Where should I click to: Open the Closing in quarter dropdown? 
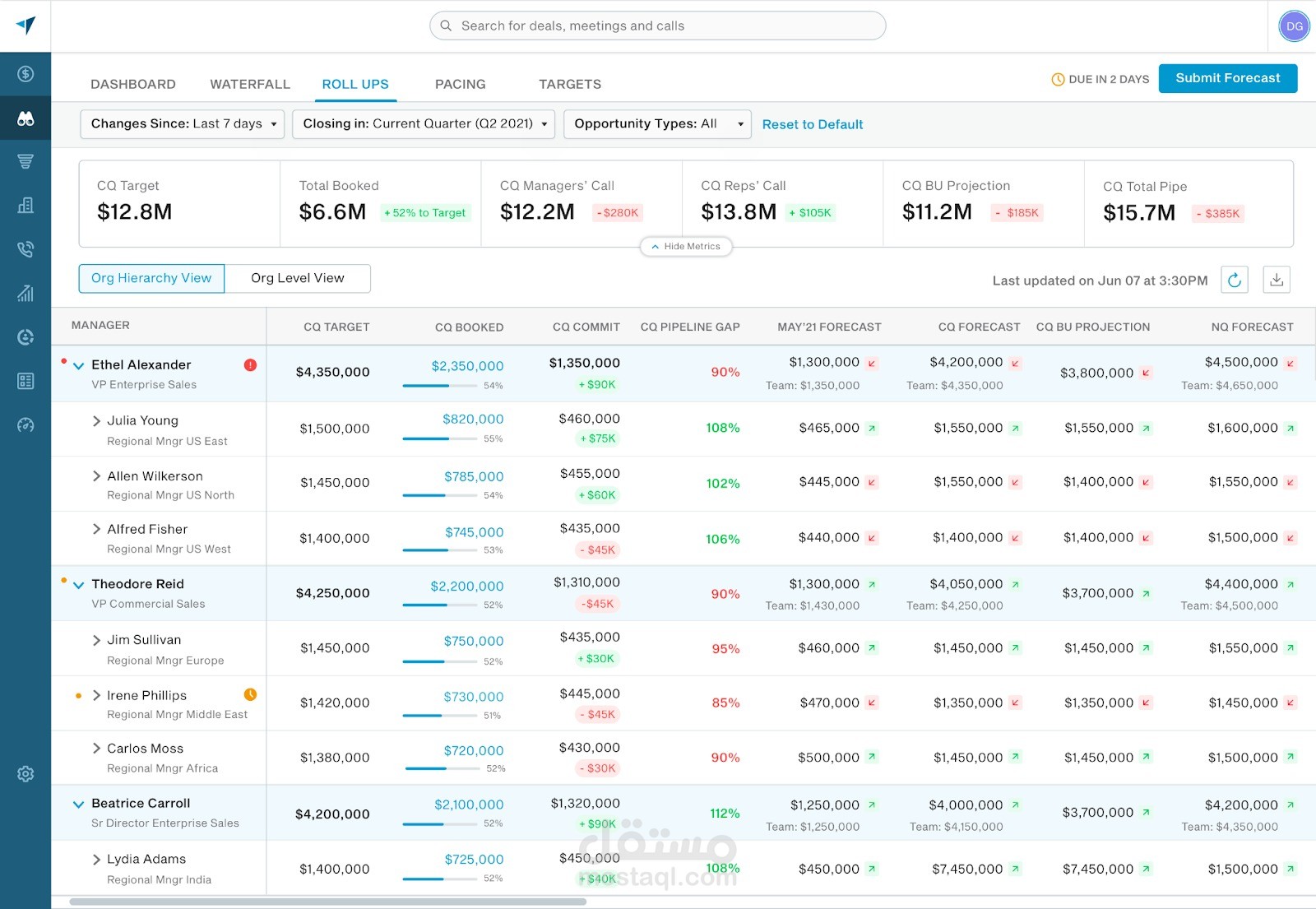[x=424, y=124]
